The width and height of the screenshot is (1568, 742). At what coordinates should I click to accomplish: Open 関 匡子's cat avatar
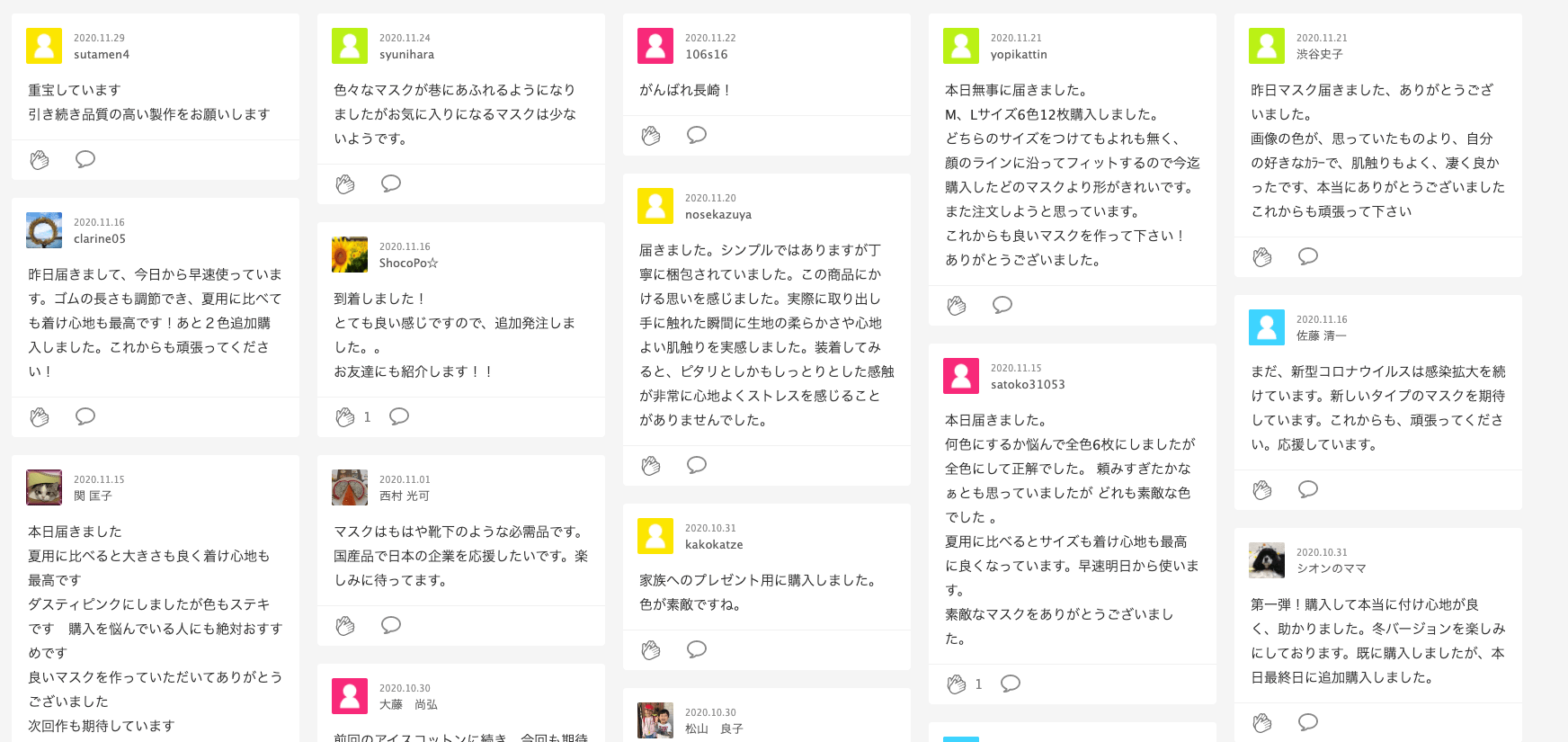(44, 487)
